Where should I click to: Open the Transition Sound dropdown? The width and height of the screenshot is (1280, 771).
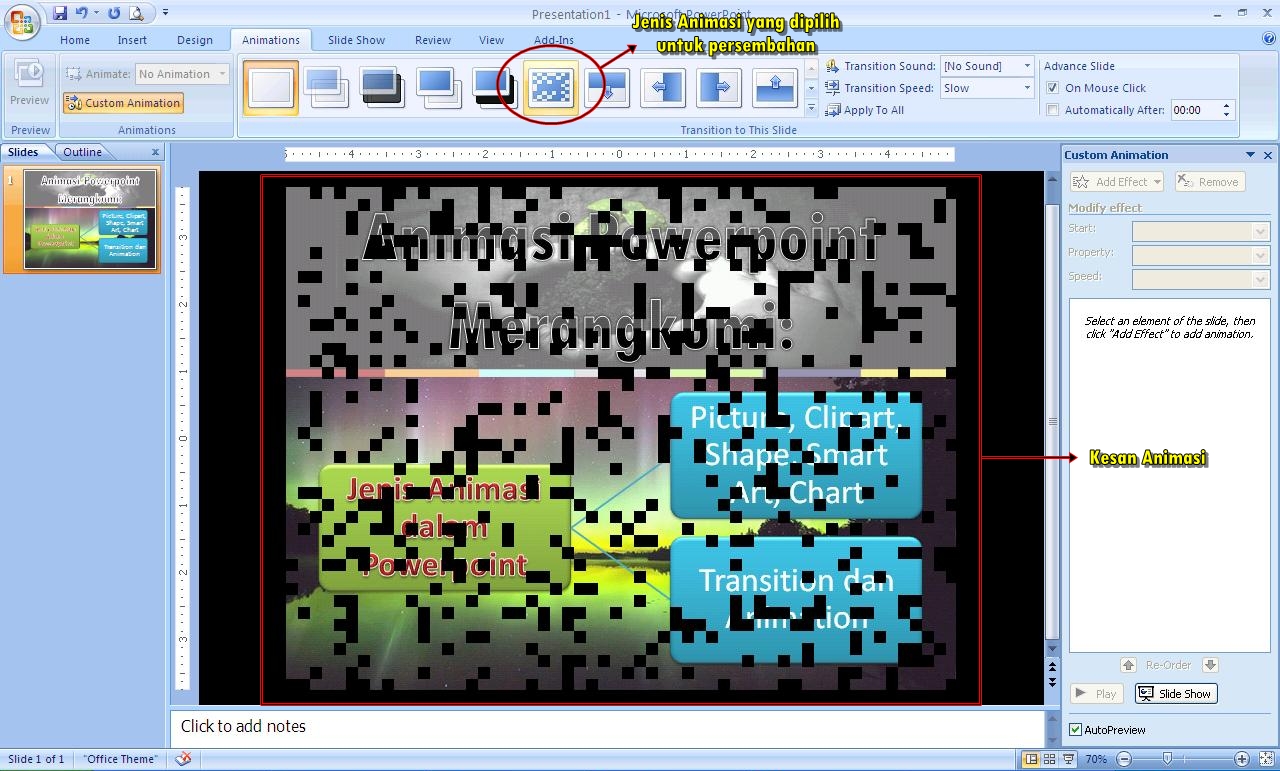click(x=1027, y=66)
